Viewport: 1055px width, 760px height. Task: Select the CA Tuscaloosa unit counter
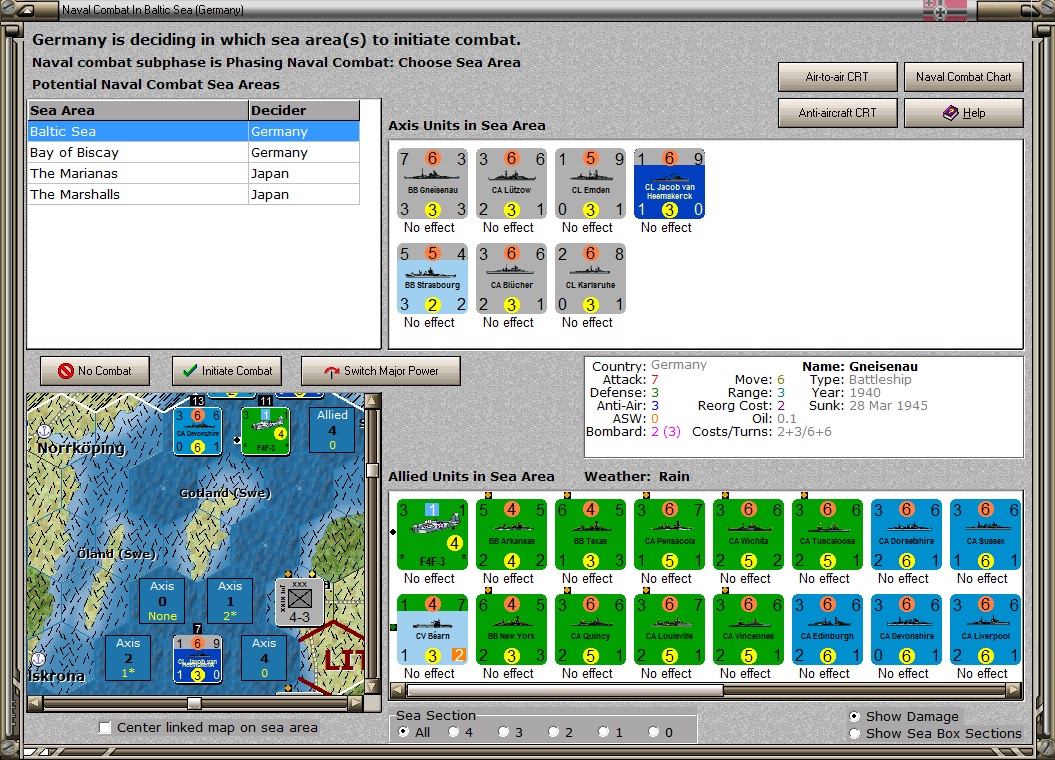828,535
